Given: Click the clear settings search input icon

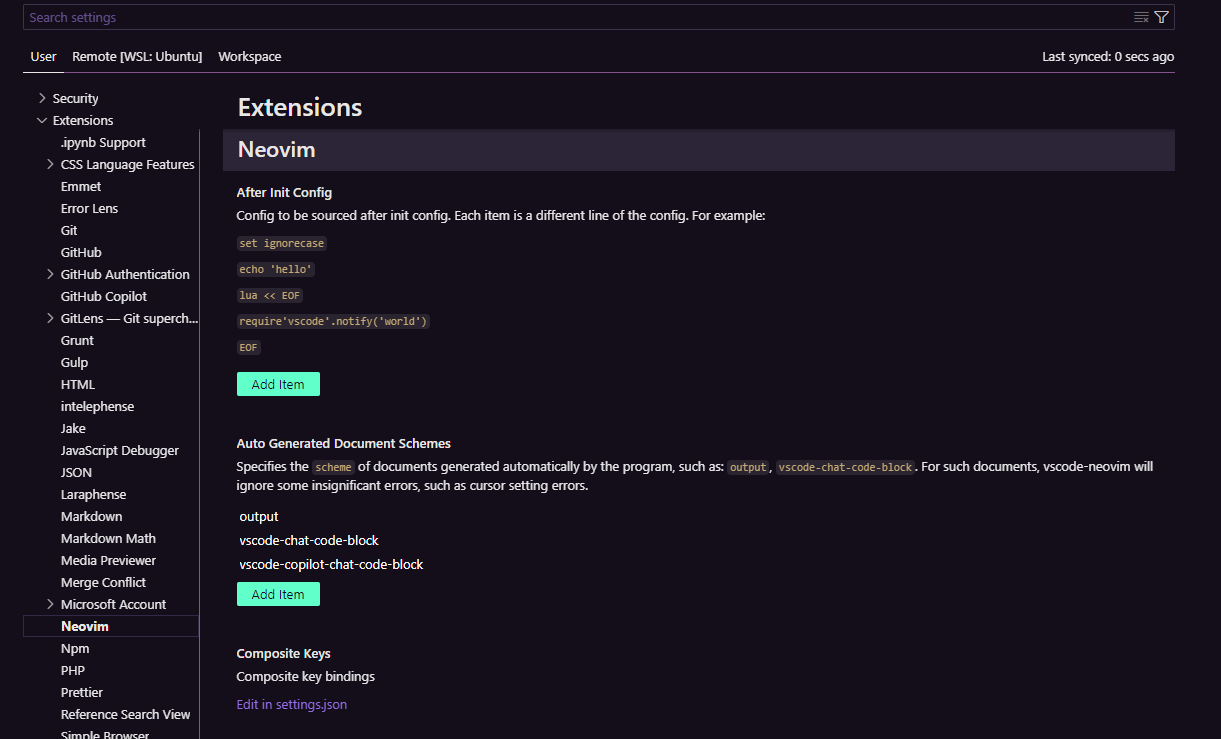Looking at the screenshot, I should 1141,17.
